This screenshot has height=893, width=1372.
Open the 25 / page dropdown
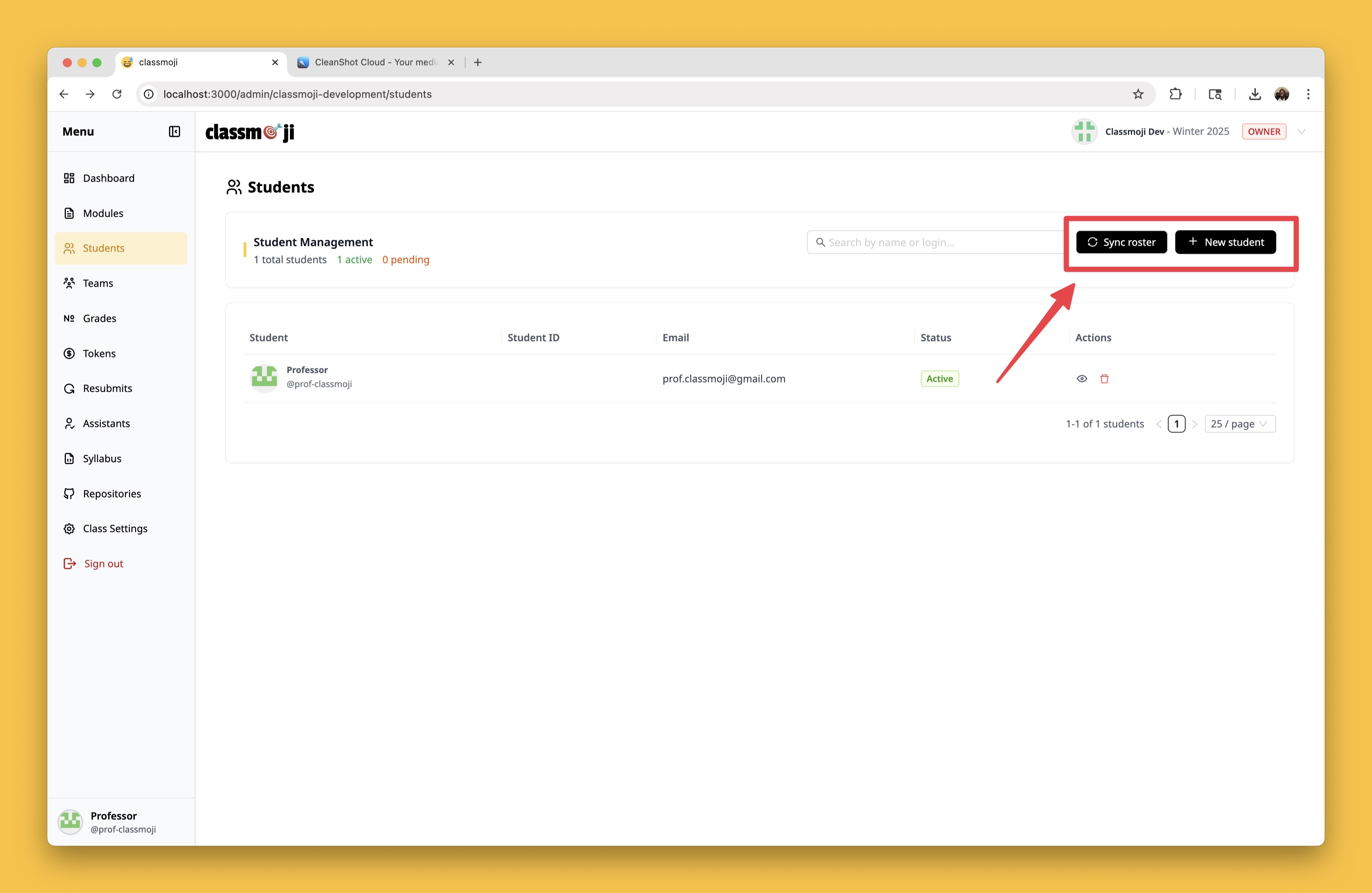click(1240, 424)
